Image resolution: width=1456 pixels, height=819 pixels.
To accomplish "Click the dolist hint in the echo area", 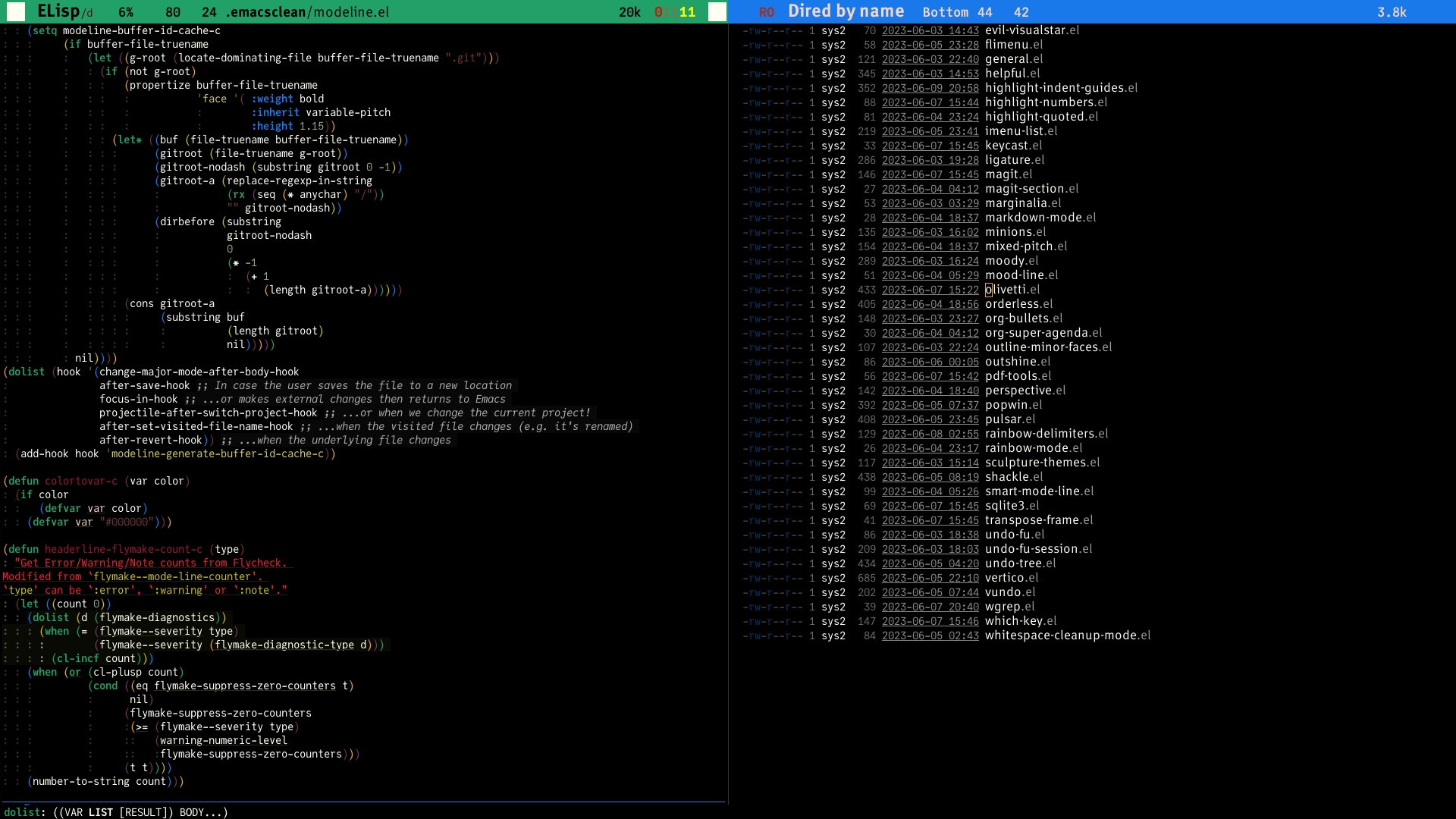I will click(x=21, y=812).
